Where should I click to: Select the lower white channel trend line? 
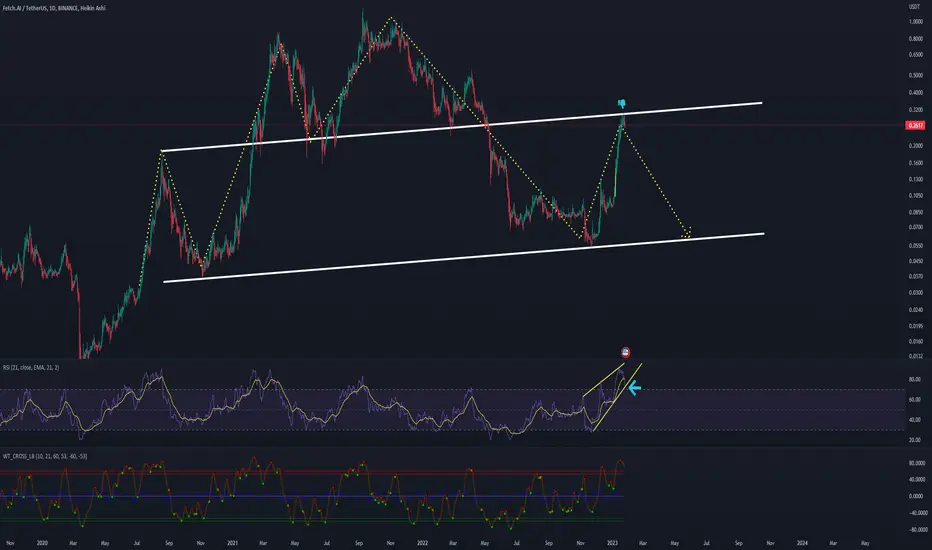pos(464,257)
